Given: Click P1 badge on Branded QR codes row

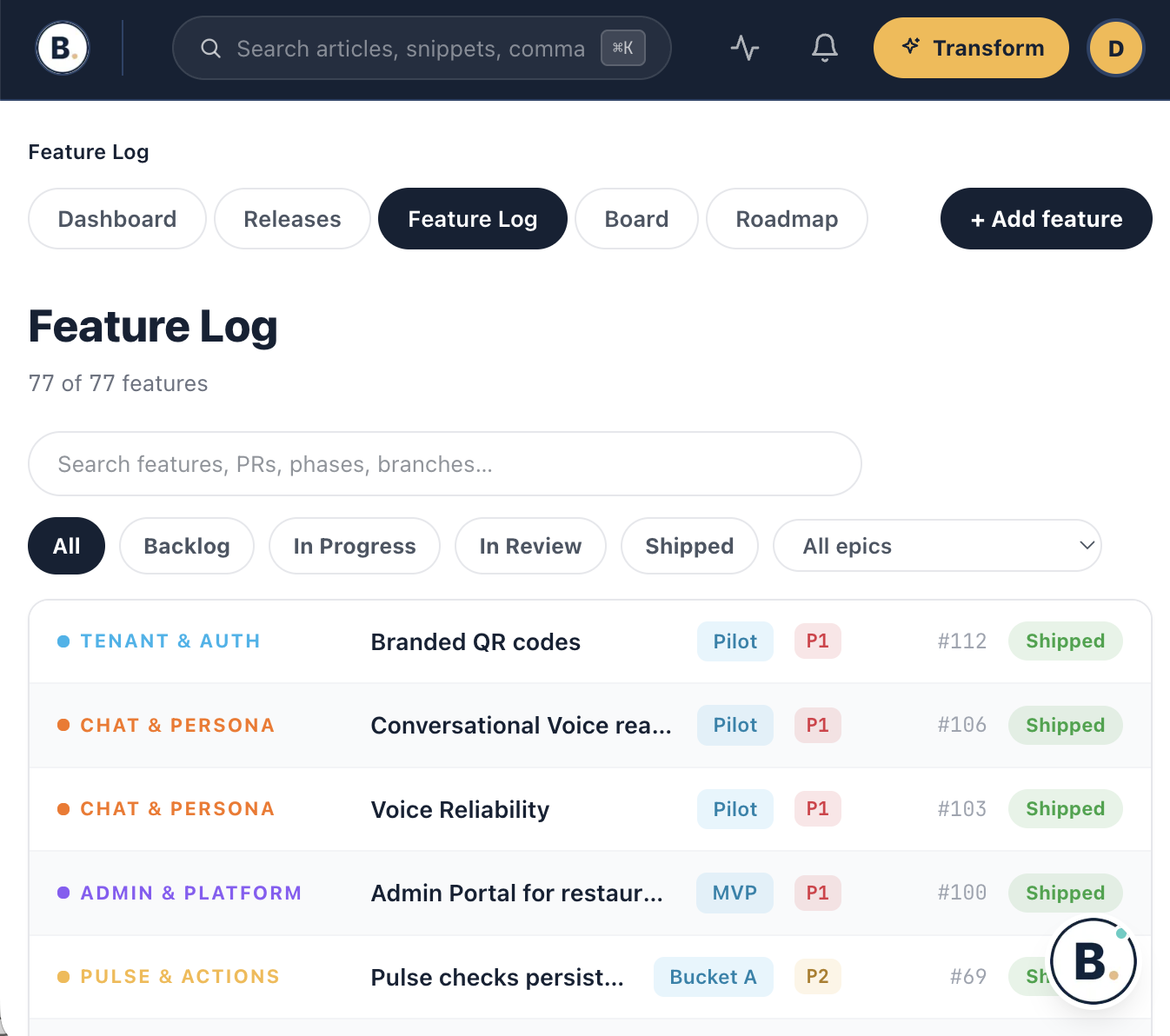Looking at the screenshot, I should pyautogui.click(x=818, y=641).
